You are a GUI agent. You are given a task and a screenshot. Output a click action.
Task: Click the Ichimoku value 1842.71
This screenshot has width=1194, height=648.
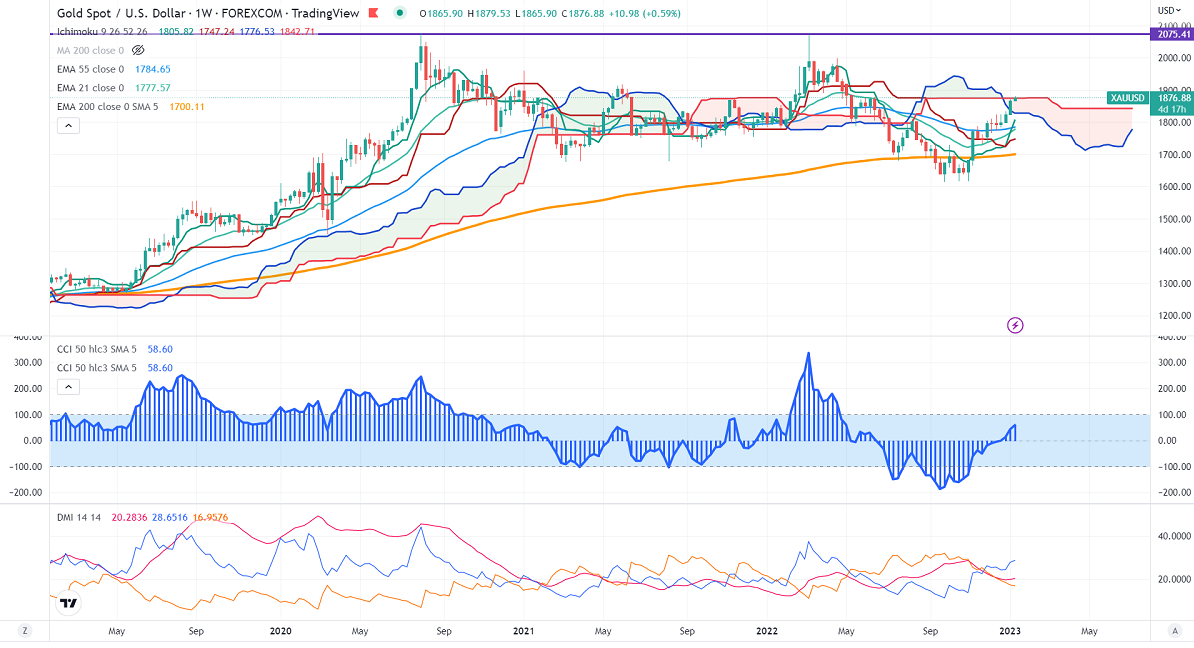tap(297, 32)
